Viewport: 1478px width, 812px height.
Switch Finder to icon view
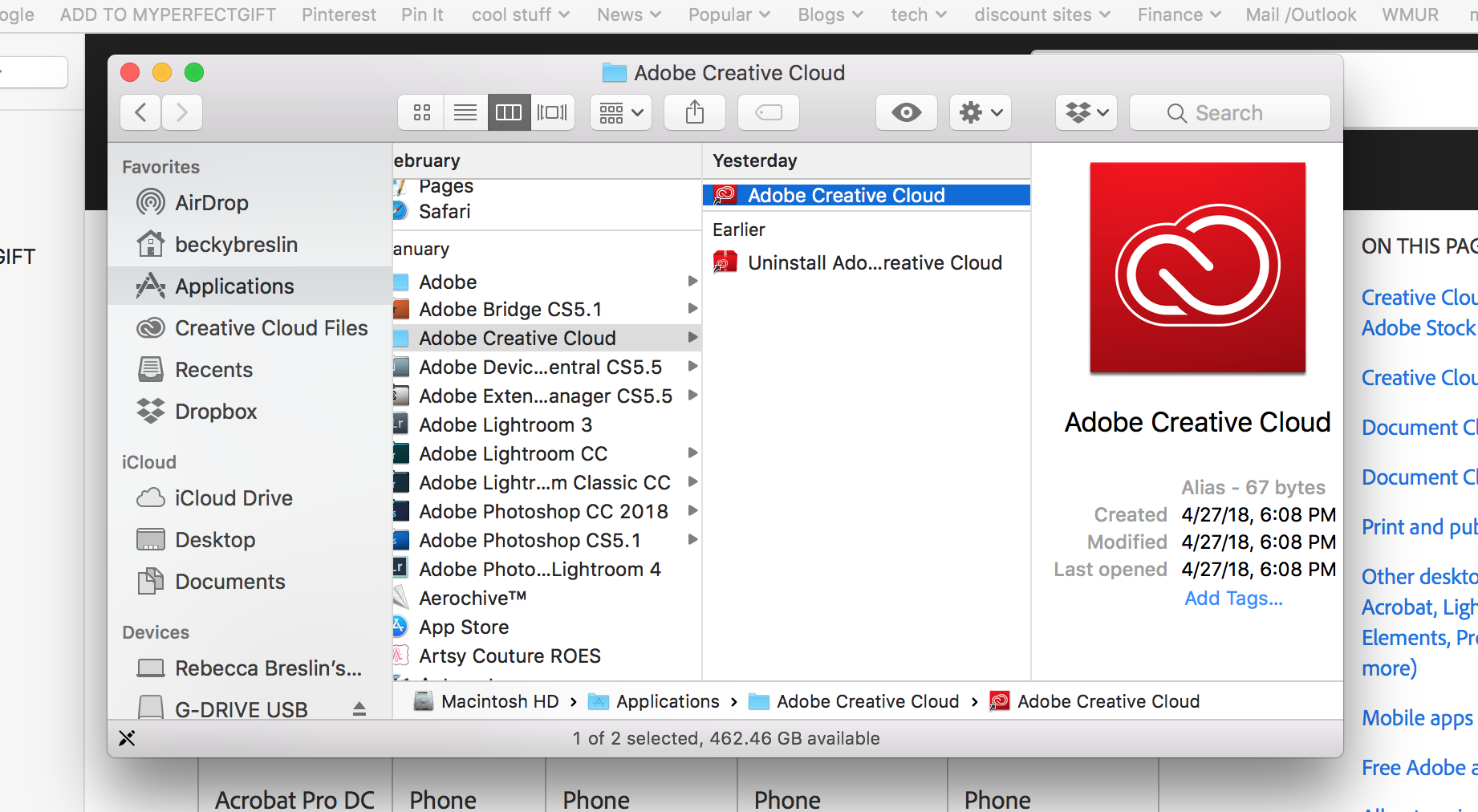tap(421, 112)
